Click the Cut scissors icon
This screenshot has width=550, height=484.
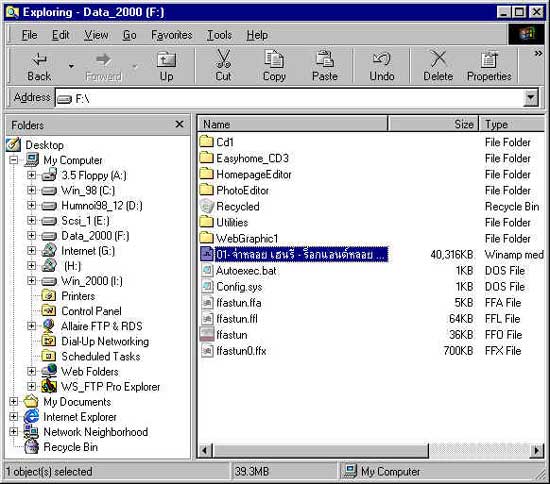click(x=223, y=59)
